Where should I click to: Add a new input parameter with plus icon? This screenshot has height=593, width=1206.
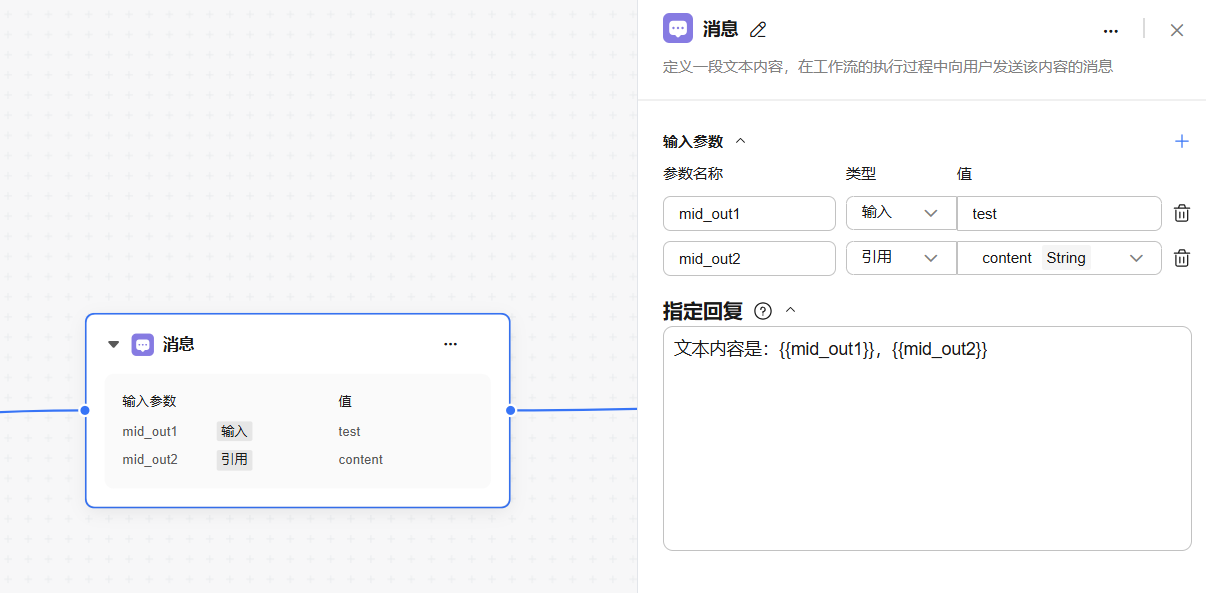coord(1181,141)
